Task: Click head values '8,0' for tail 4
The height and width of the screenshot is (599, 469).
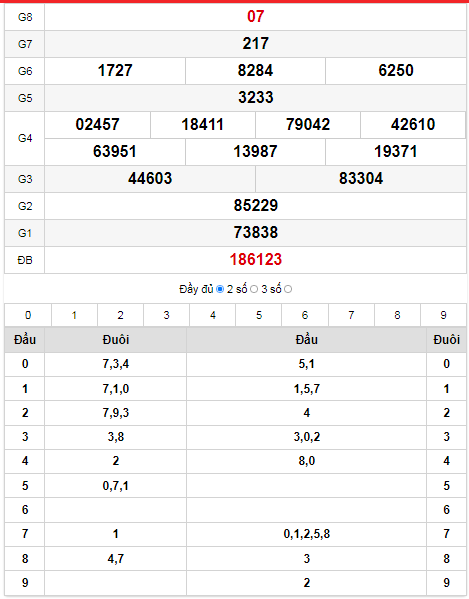Action: point(306,461)
